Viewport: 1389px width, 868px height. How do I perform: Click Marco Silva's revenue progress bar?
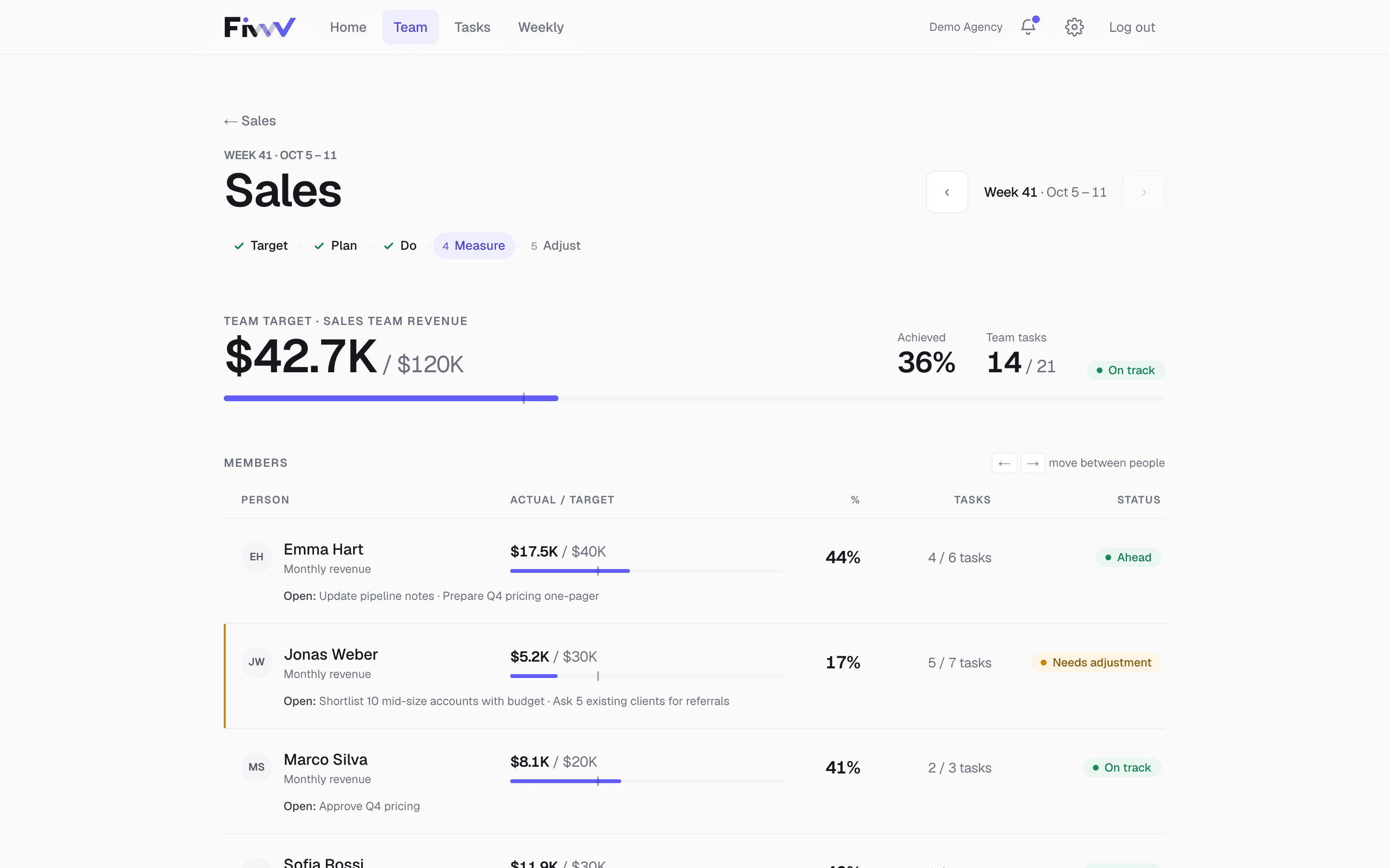click(x=646, y=781)
